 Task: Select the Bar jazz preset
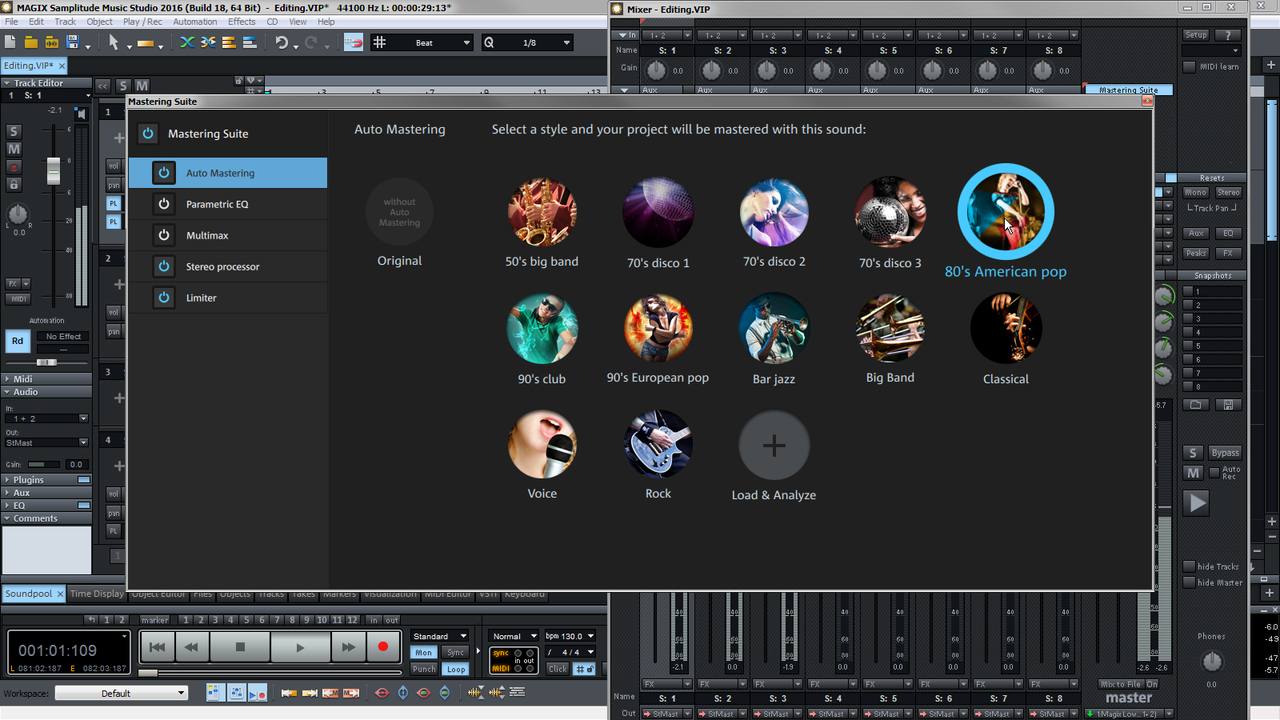coord(774,328)
